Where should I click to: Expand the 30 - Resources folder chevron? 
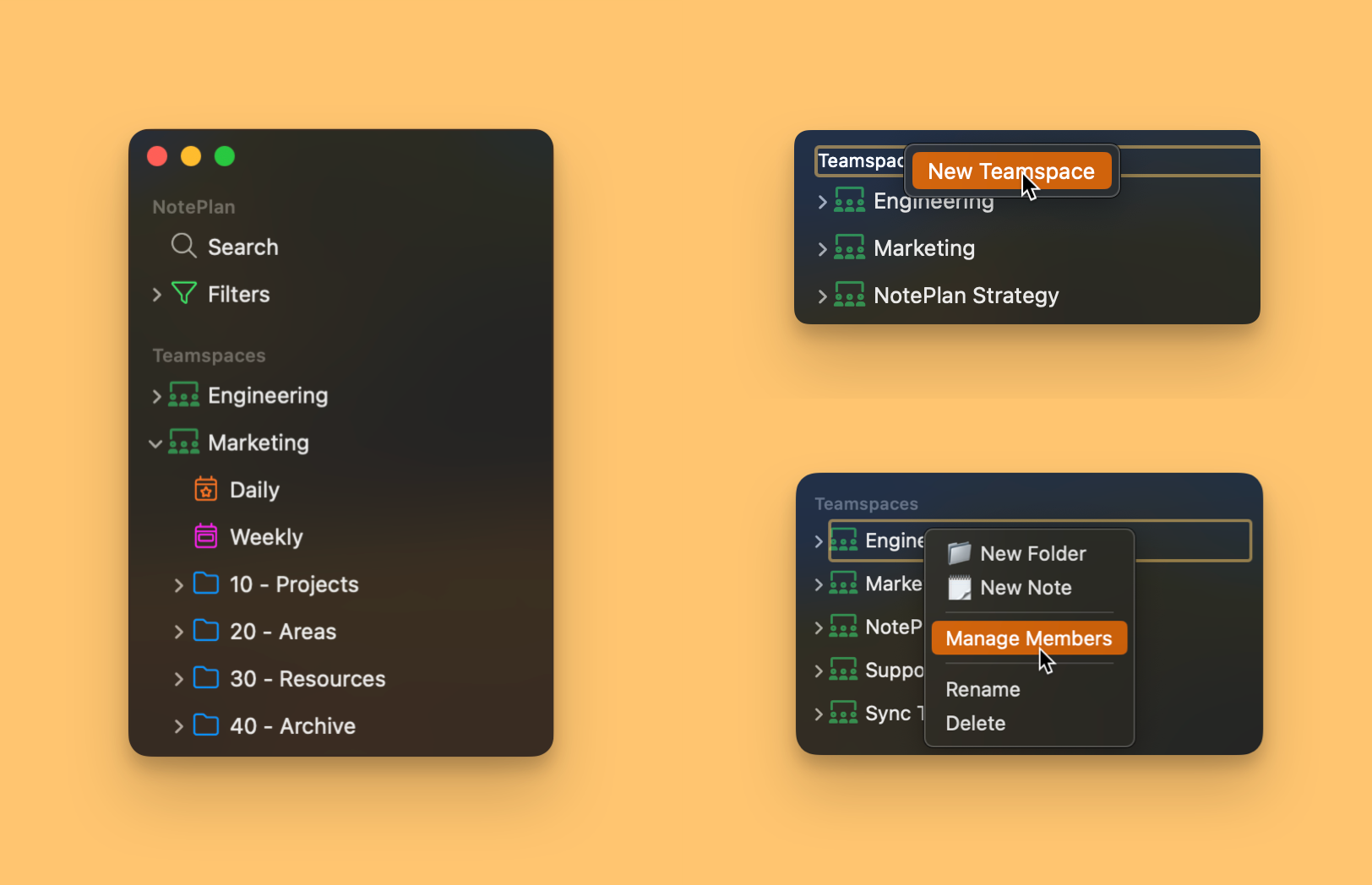tap(178, 679)
